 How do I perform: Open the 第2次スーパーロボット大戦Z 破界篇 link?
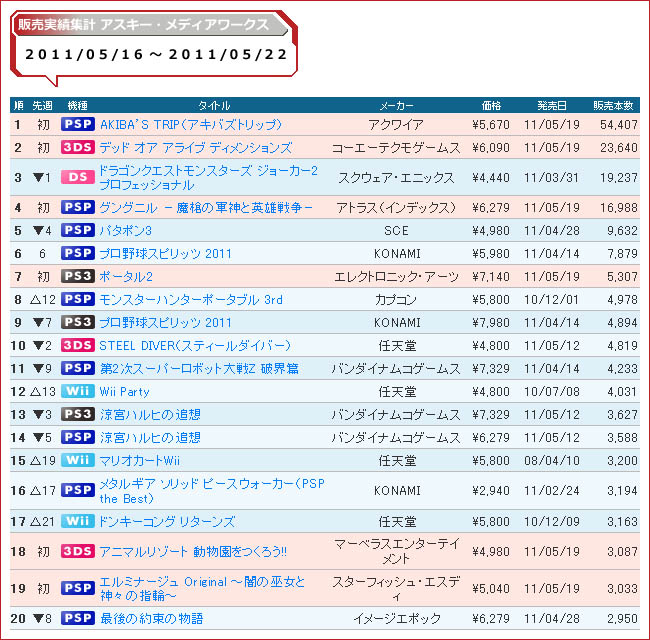[199, 368]
